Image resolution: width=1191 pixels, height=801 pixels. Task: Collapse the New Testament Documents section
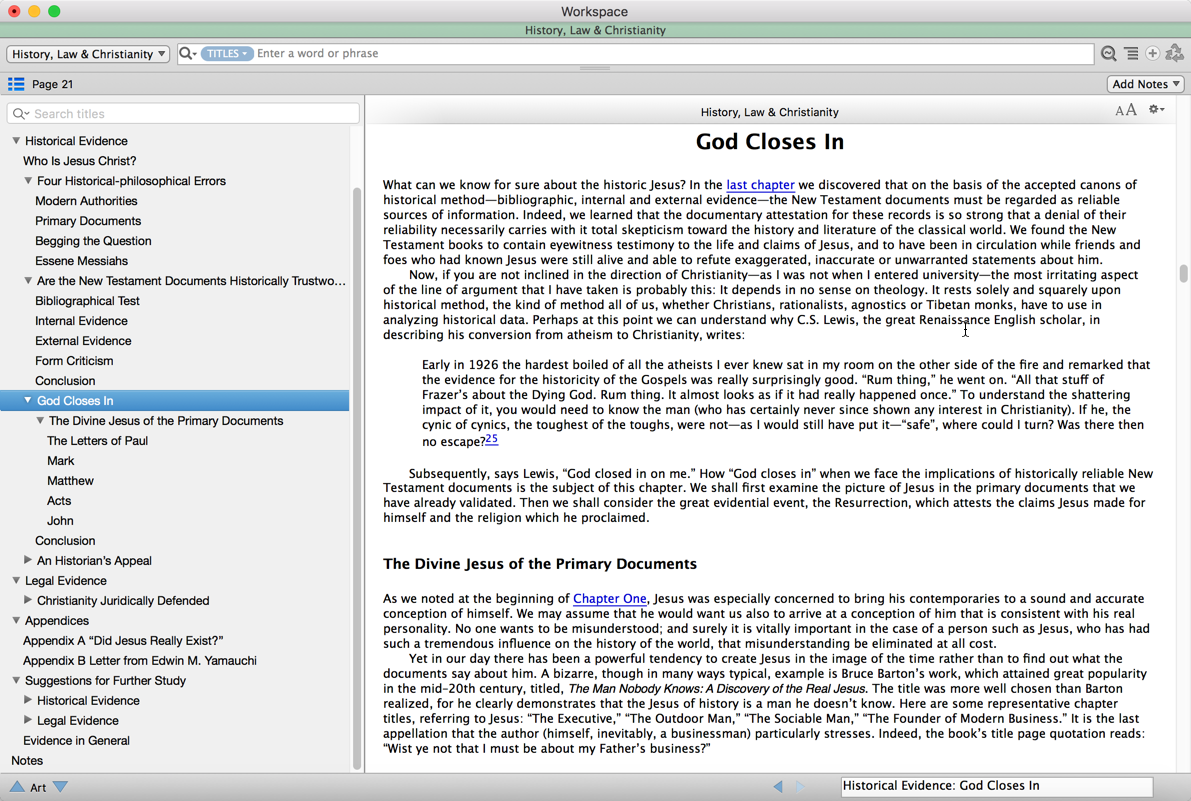point(28,280)
